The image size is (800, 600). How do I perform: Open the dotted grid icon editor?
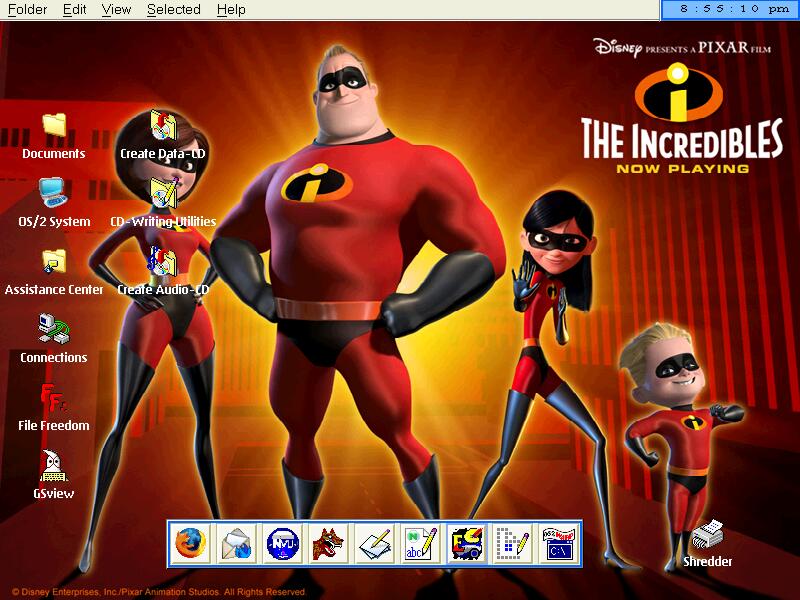pyautogui.click(x=512, y=544)
